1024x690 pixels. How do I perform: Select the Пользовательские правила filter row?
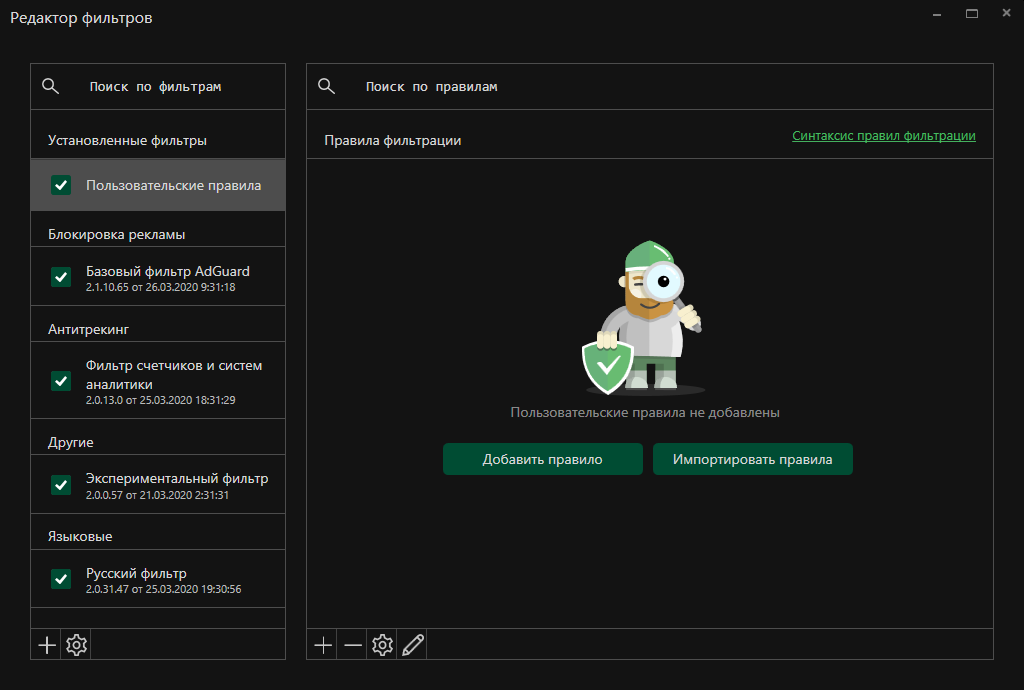[158, 185]
